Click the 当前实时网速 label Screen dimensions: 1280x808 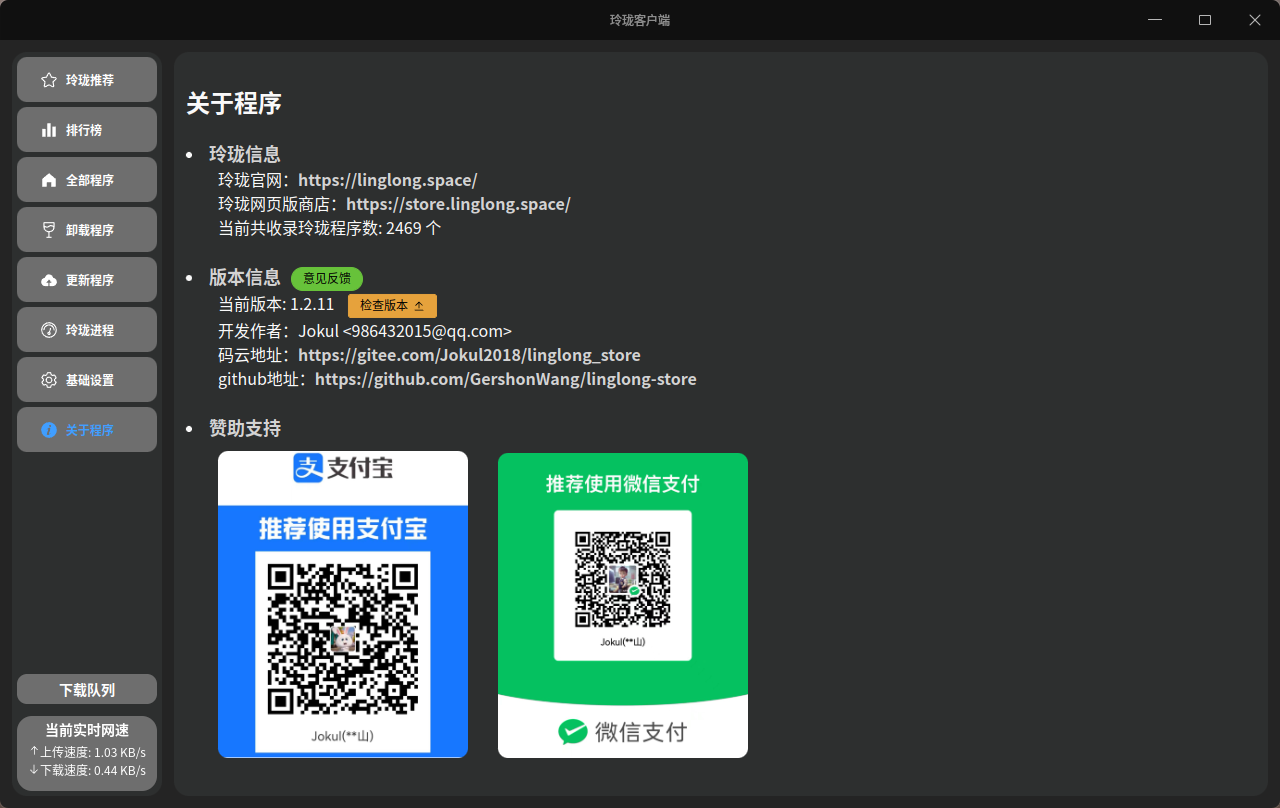(x=87, y=731)
